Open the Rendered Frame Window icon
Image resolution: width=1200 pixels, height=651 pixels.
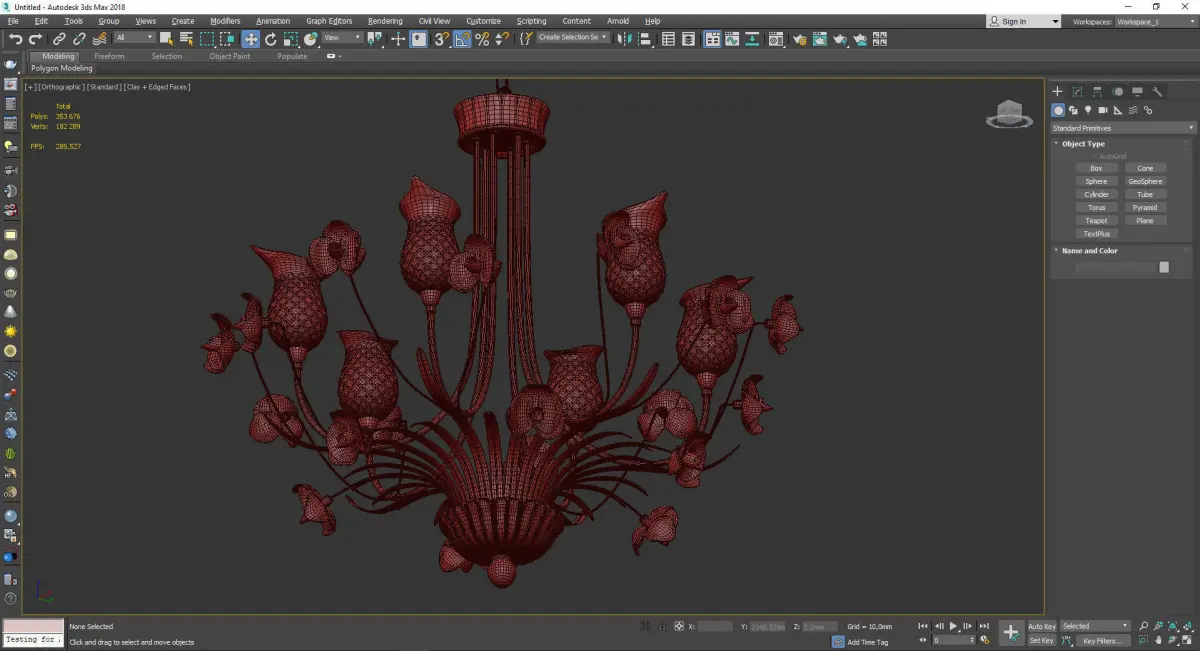coord(820,39)
